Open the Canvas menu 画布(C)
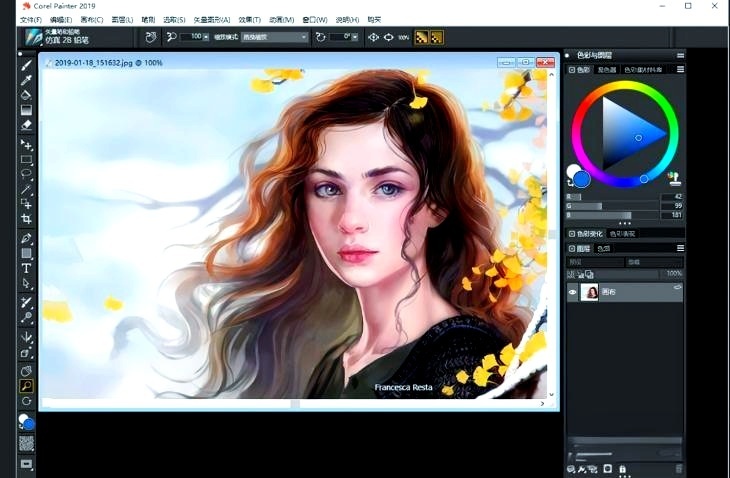730x478 pixels. pyautogui.click(x=92, y=20)
